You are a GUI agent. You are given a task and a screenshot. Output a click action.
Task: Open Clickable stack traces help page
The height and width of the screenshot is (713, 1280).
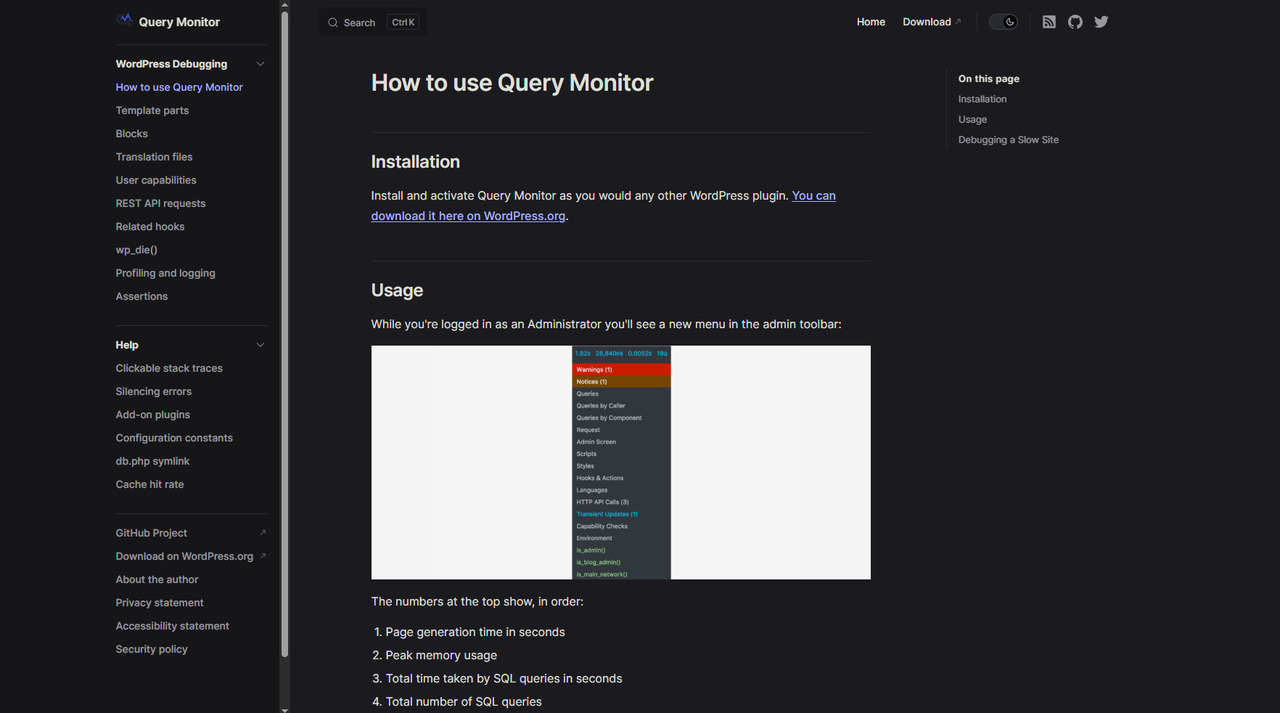(169, 368)
